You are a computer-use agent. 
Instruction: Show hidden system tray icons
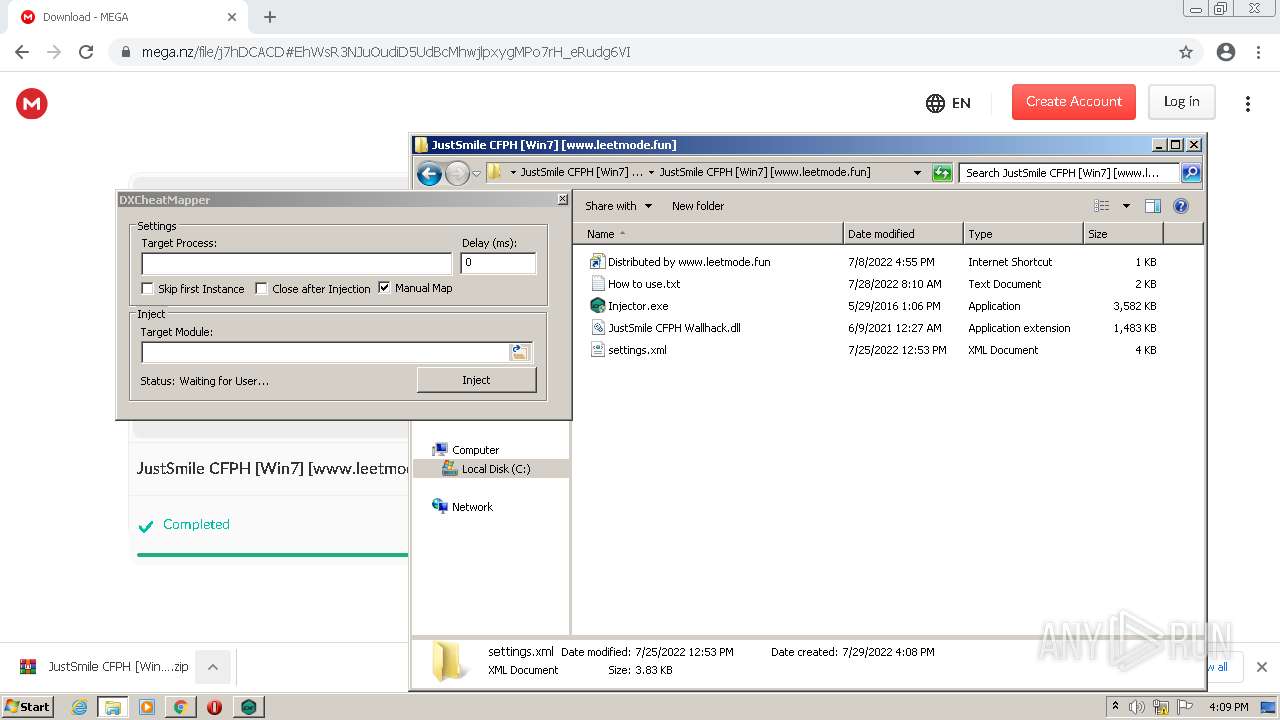pyautogui.click(x=1116, y=706)
